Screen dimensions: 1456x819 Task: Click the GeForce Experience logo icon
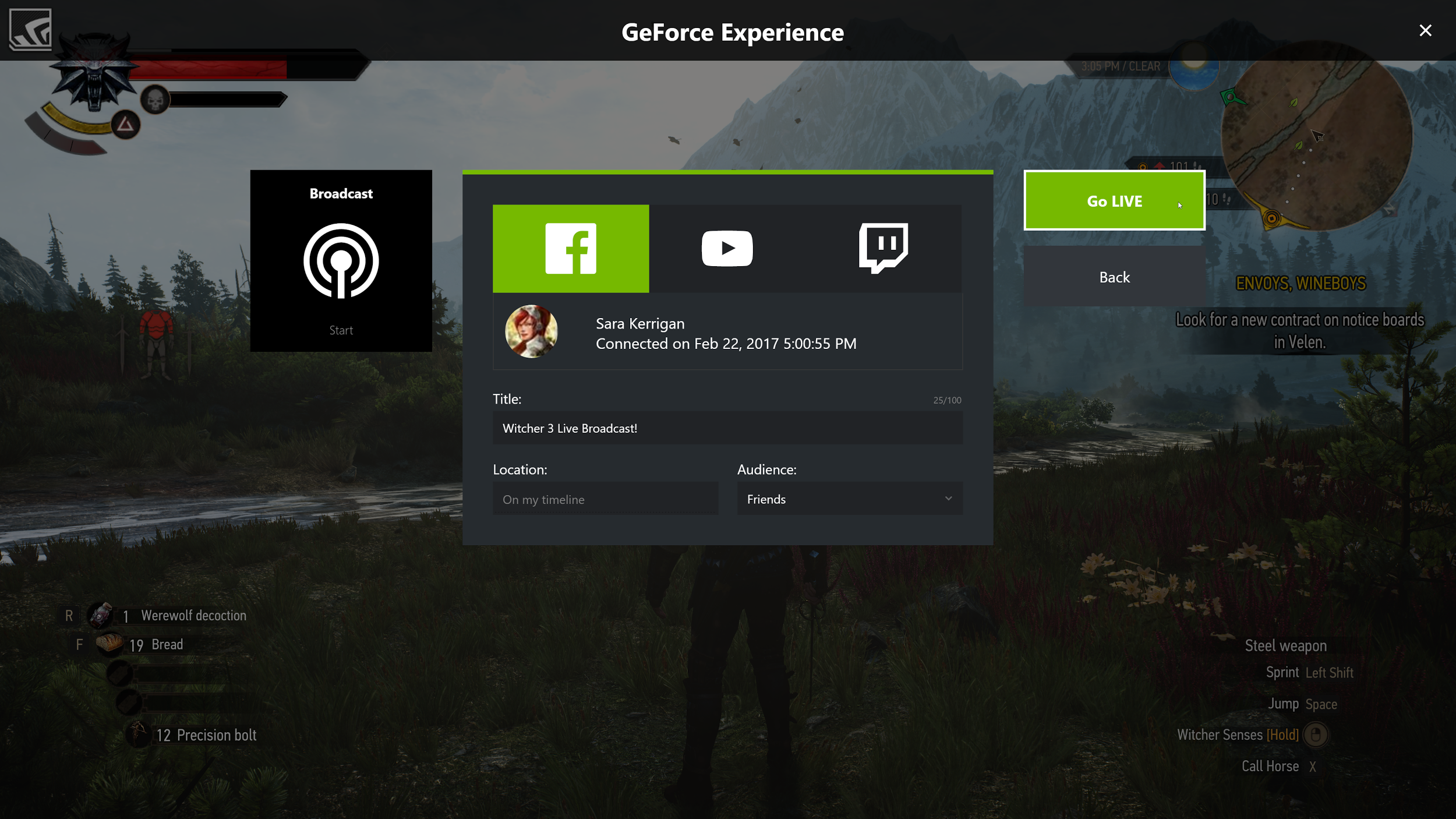[x=30, y=28]
